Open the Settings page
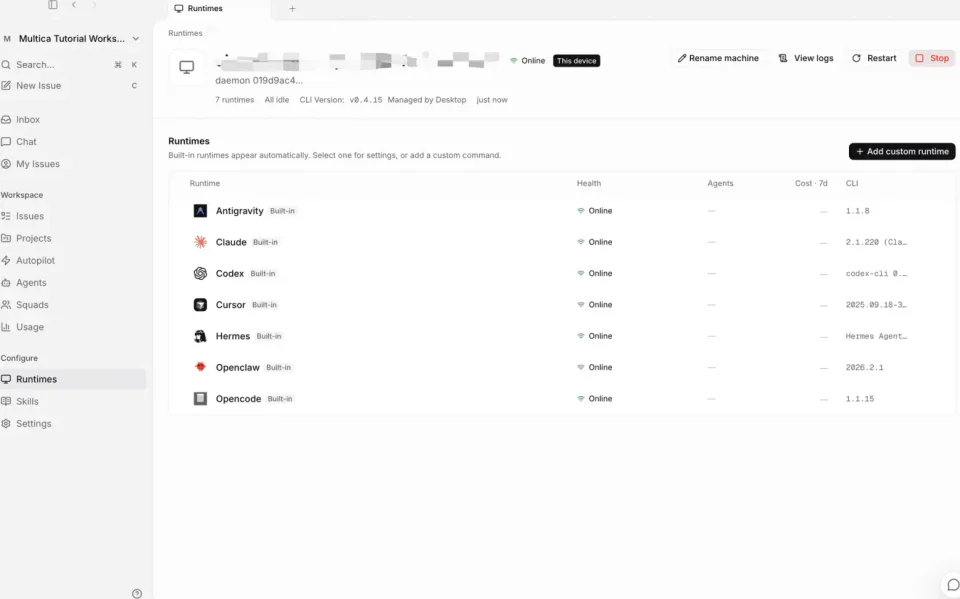Screen dimensions: 960x599 tap(73, 423)
